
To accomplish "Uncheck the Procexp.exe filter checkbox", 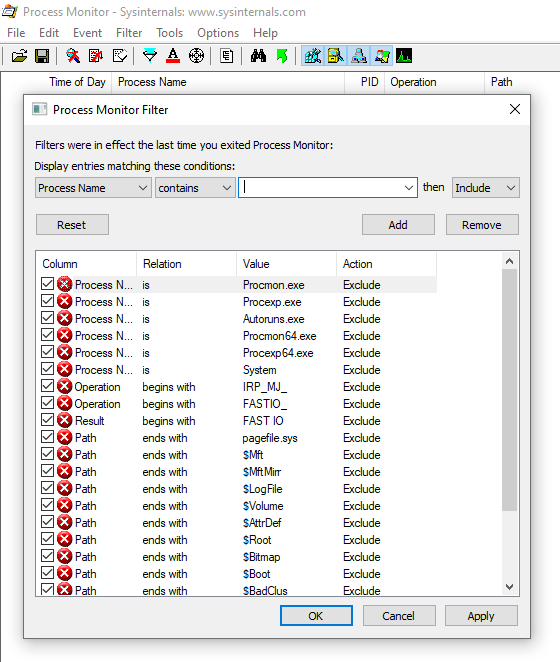I will [x=47, y=301].
